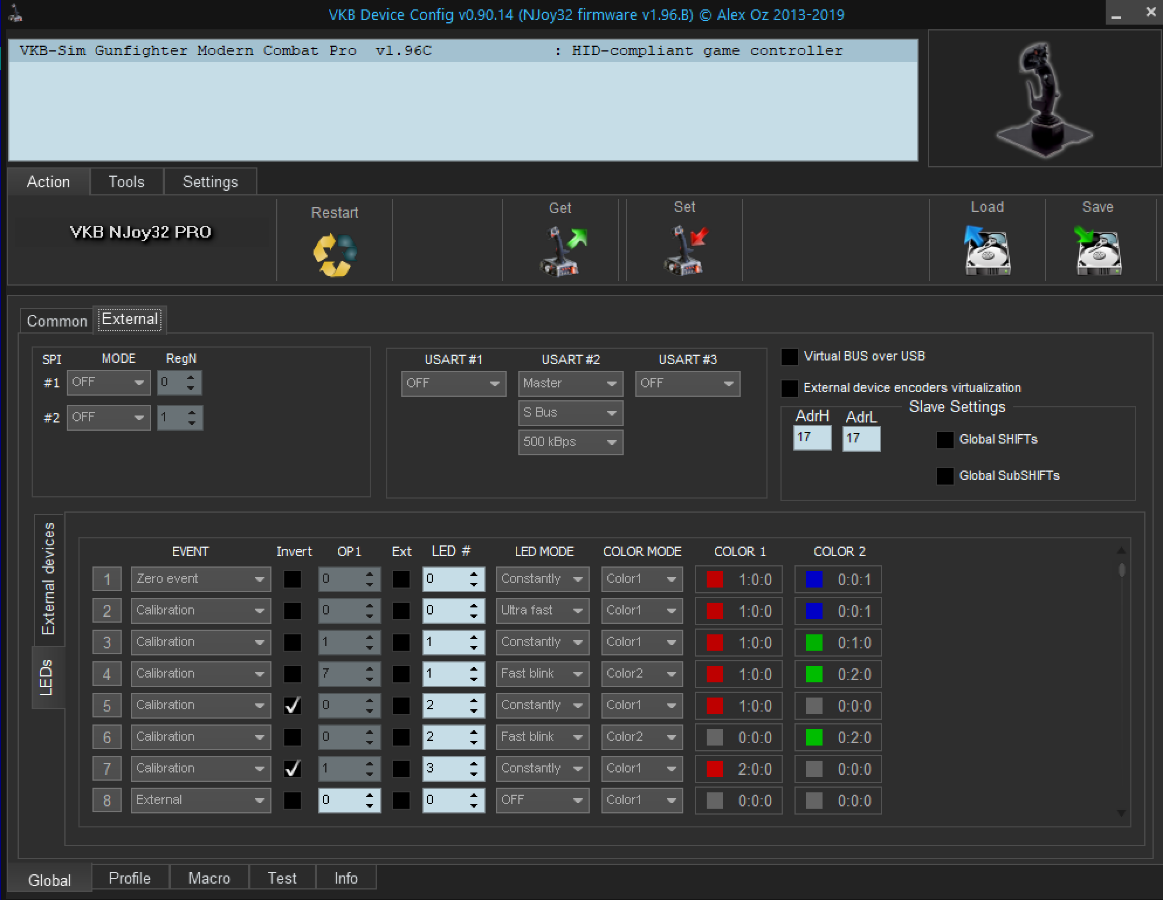This screenshot has width=1163, height=900.
Task: Click the Load disk icon
Action: pyautogui.click(x=986, y=251)
